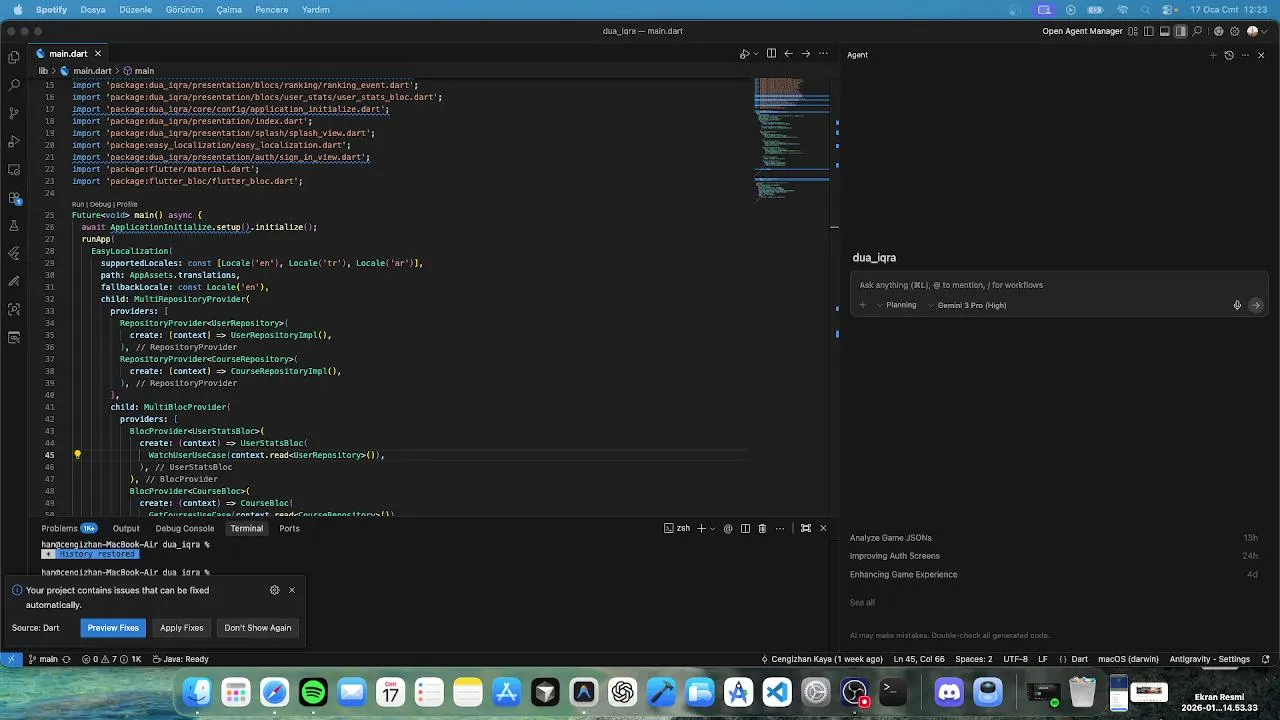This screenshot has height=720, width=1280.
Task: Click the Preview Fixes button
Action: pyautogui.click(x=113, y=628)
